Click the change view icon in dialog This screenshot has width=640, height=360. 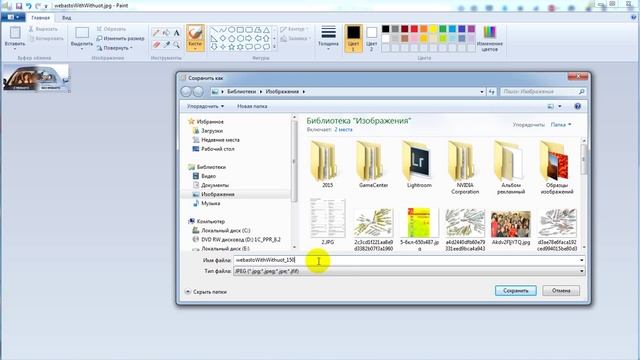pyautogui.click(x=551, y=107)
